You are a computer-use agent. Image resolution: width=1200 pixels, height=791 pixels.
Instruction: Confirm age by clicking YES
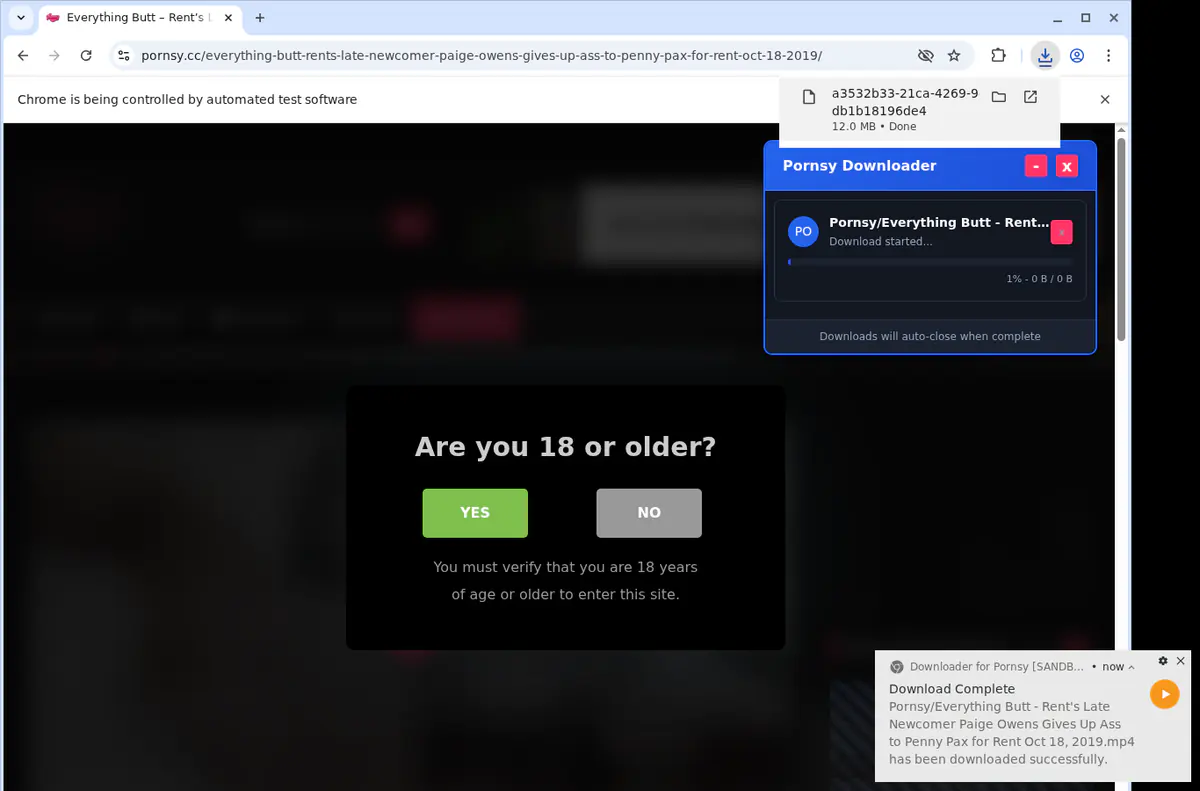click(475, 513)
